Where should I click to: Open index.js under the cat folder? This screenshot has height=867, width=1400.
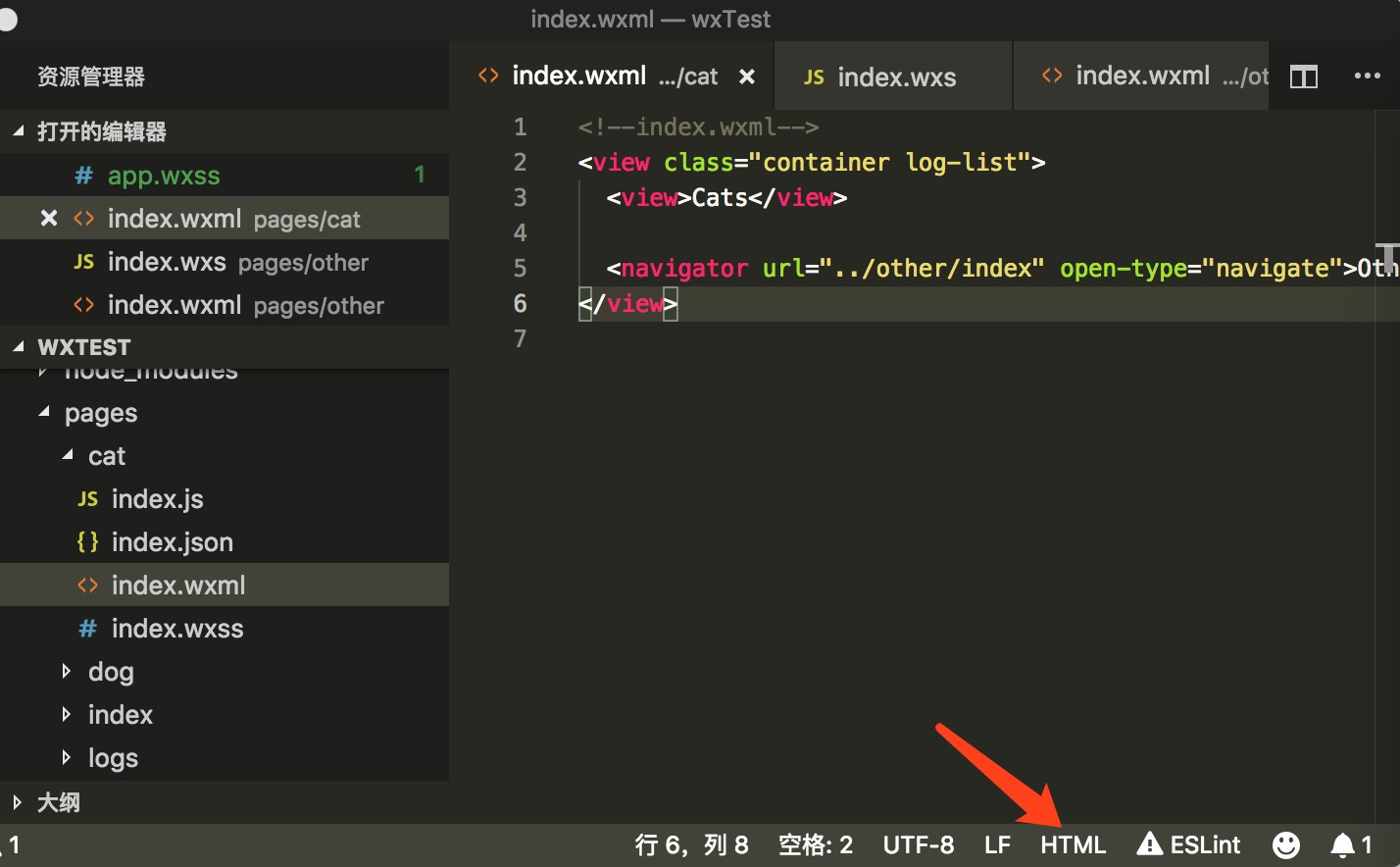click(157, 498)
